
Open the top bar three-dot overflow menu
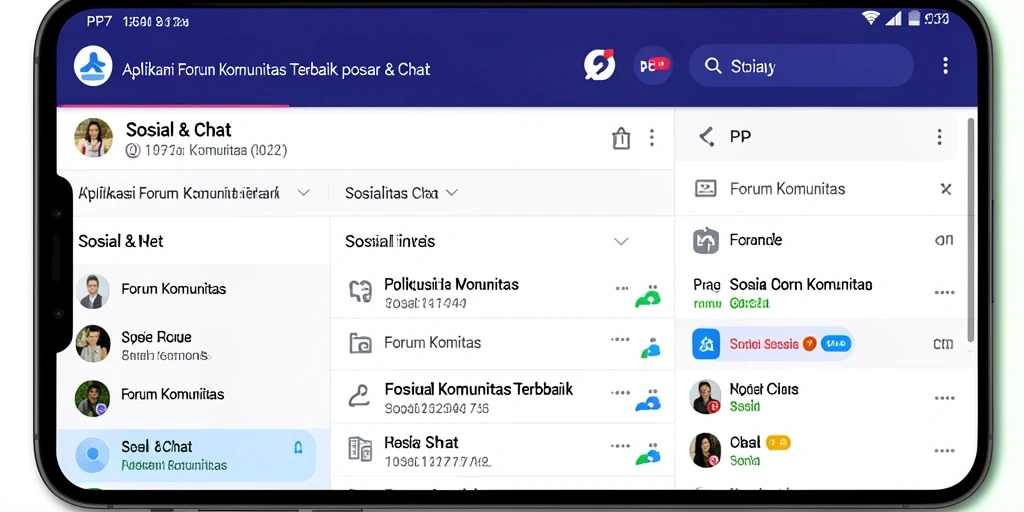click(x=945, y=65)
